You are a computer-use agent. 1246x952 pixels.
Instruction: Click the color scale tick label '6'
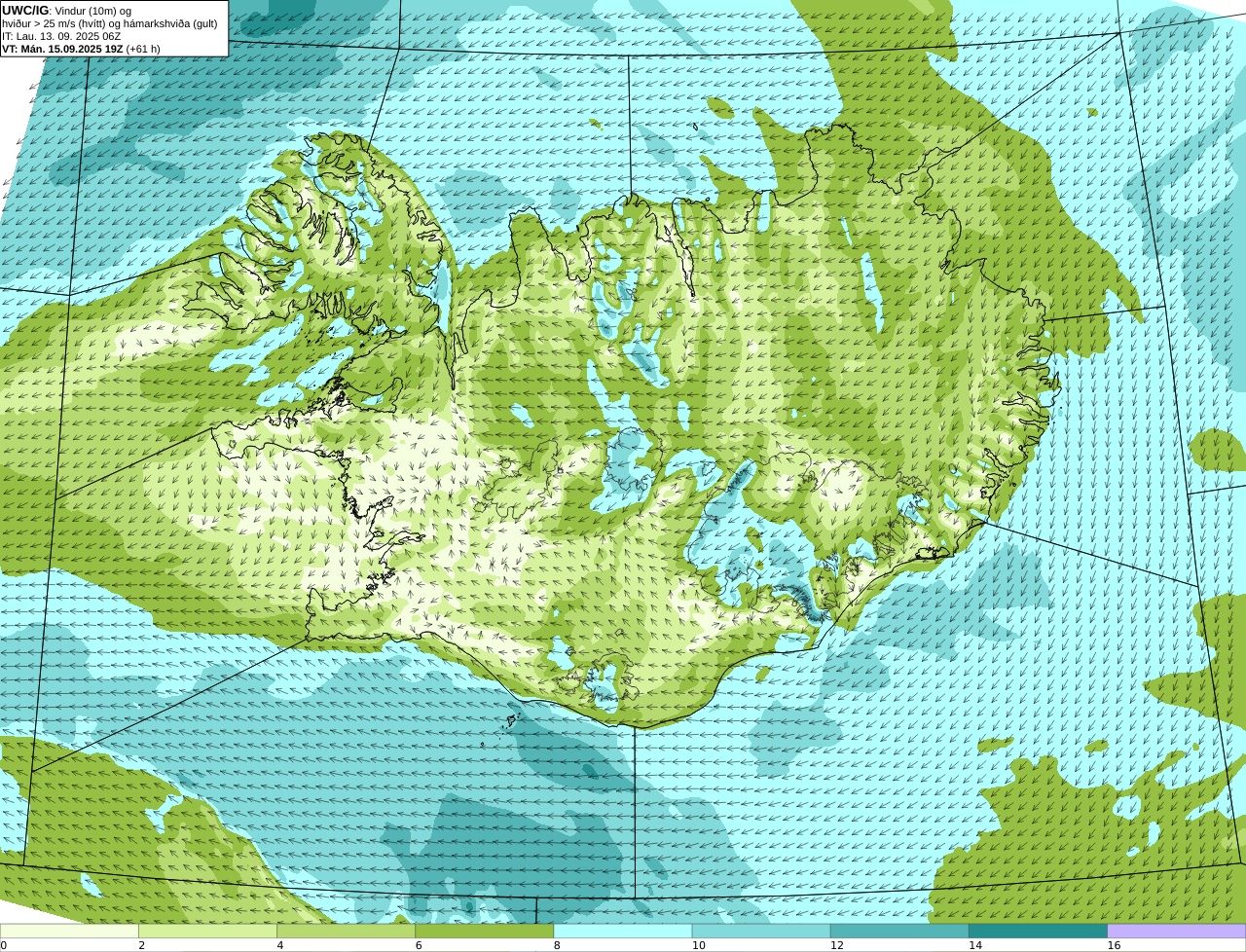click(419, 945)
